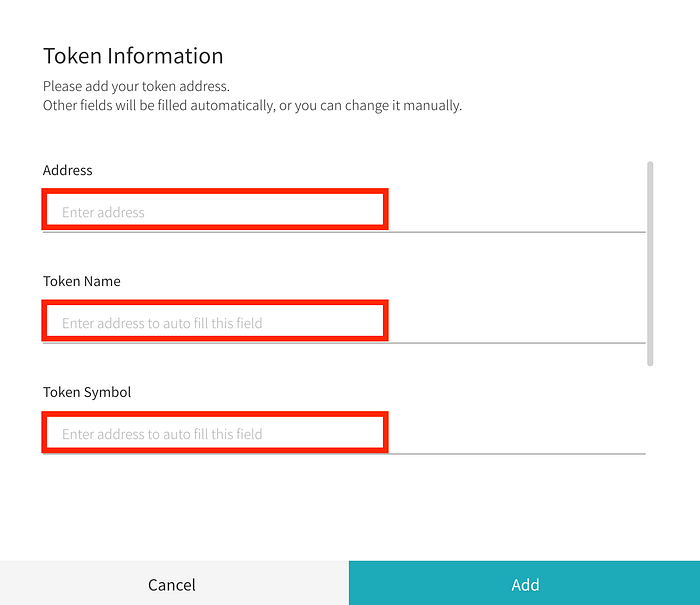Click the Token Name auto fill placeholder
This screenshot has height=605, width=700.
[x=162, y=323]
